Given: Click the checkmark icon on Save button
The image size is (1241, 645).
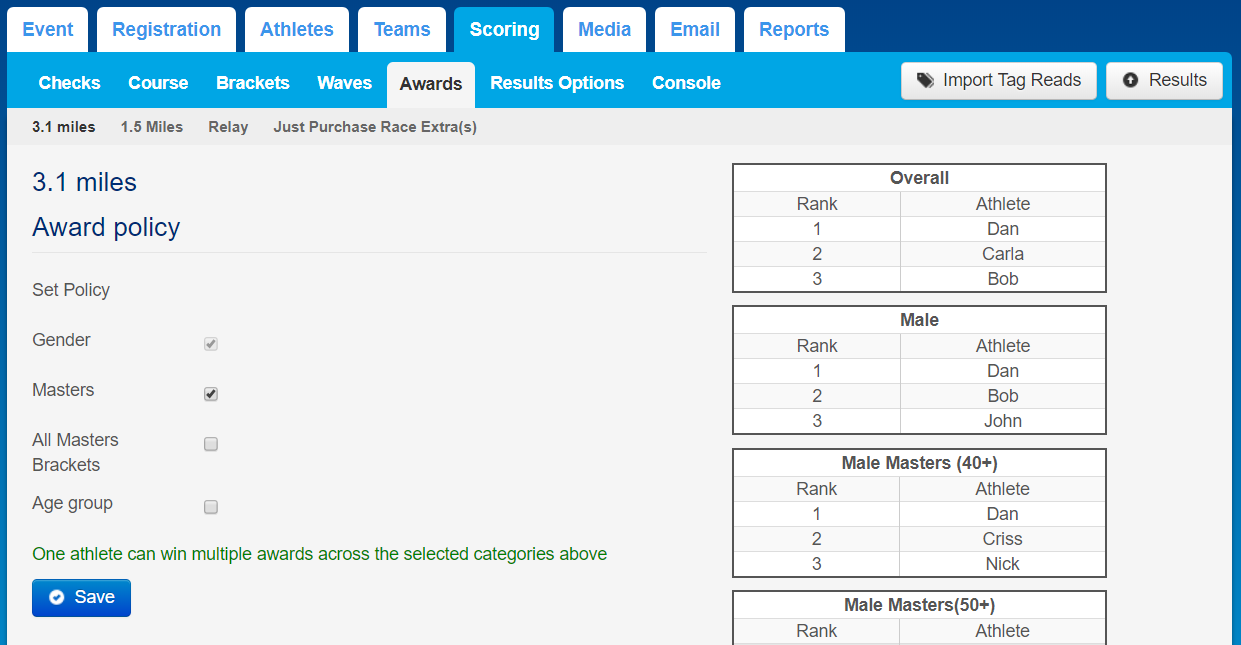Looking at the screenshot, I should click(57, 597).
